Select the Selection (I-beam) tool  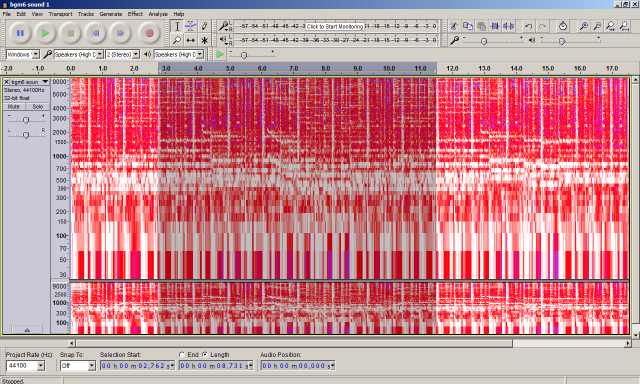click(177, 27)
